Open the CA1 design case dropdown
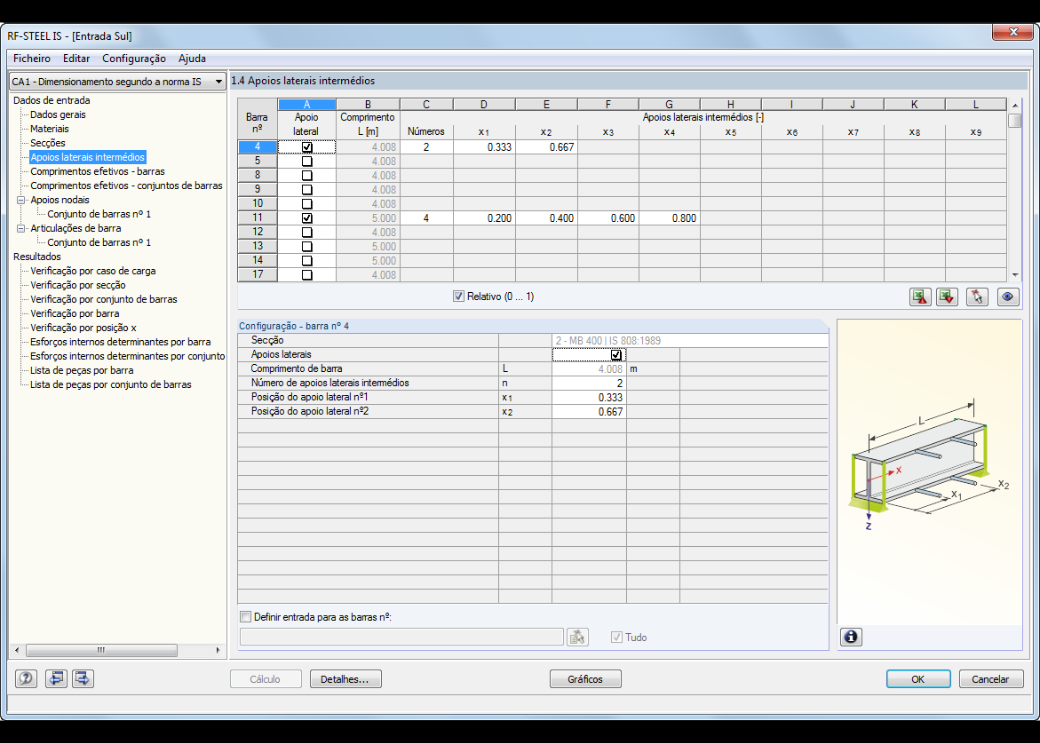Viewport: 1040px width, 743px height. (x=117, y=82)
